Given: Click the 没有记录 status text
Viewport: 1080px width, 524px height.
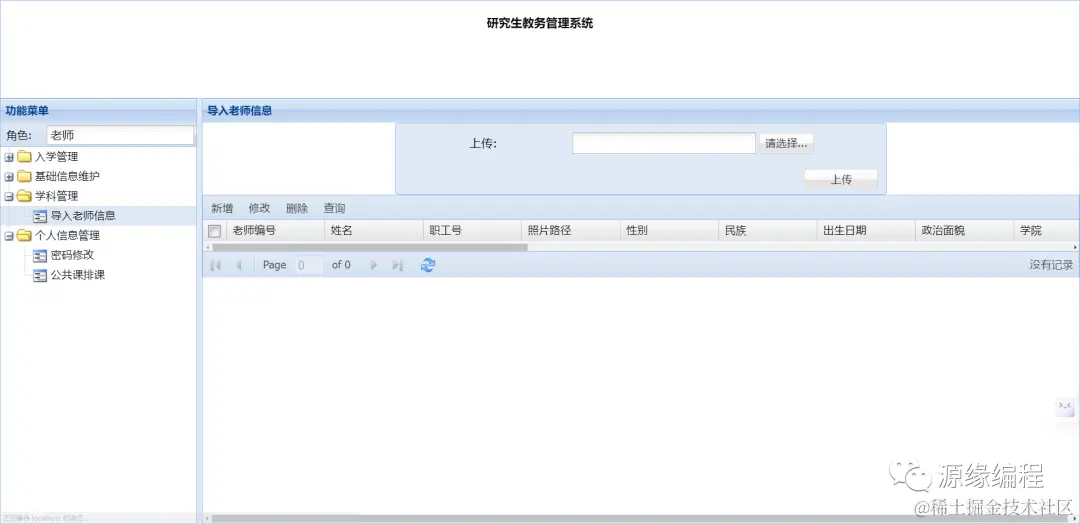Looking at the screenshot, I should point(1051,265).
